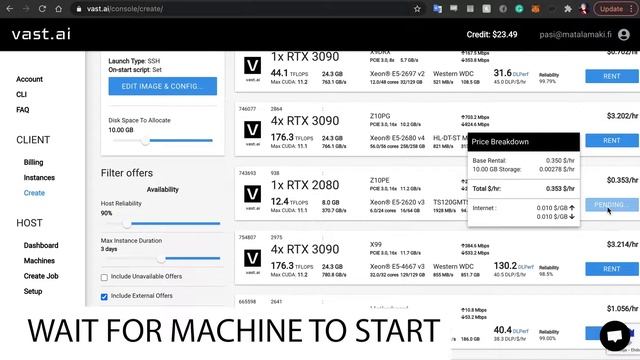Open the host Setup link
This screenshot has height=360, width=640.
click(33, 291)
